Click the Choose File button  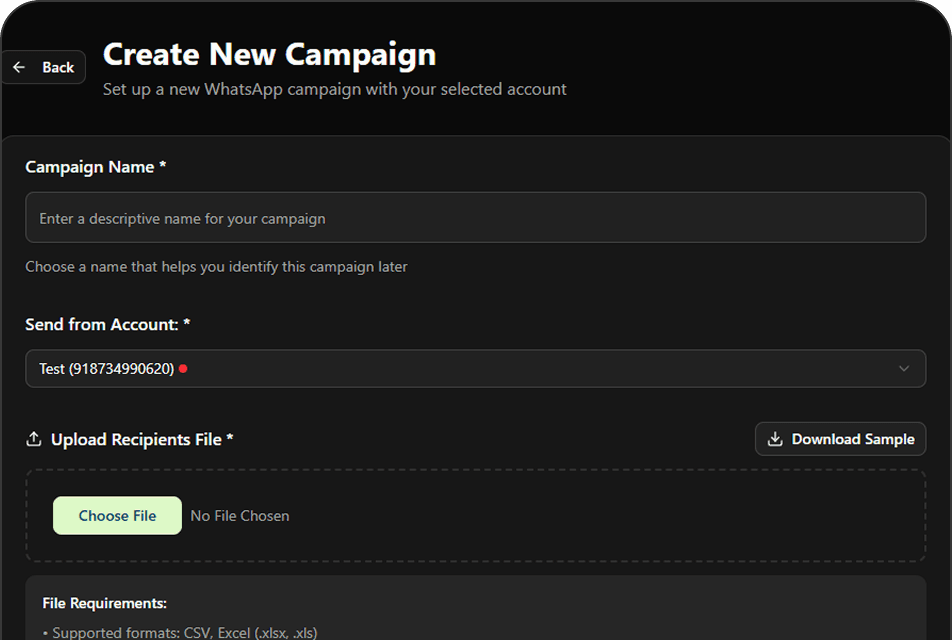[117, 516]
